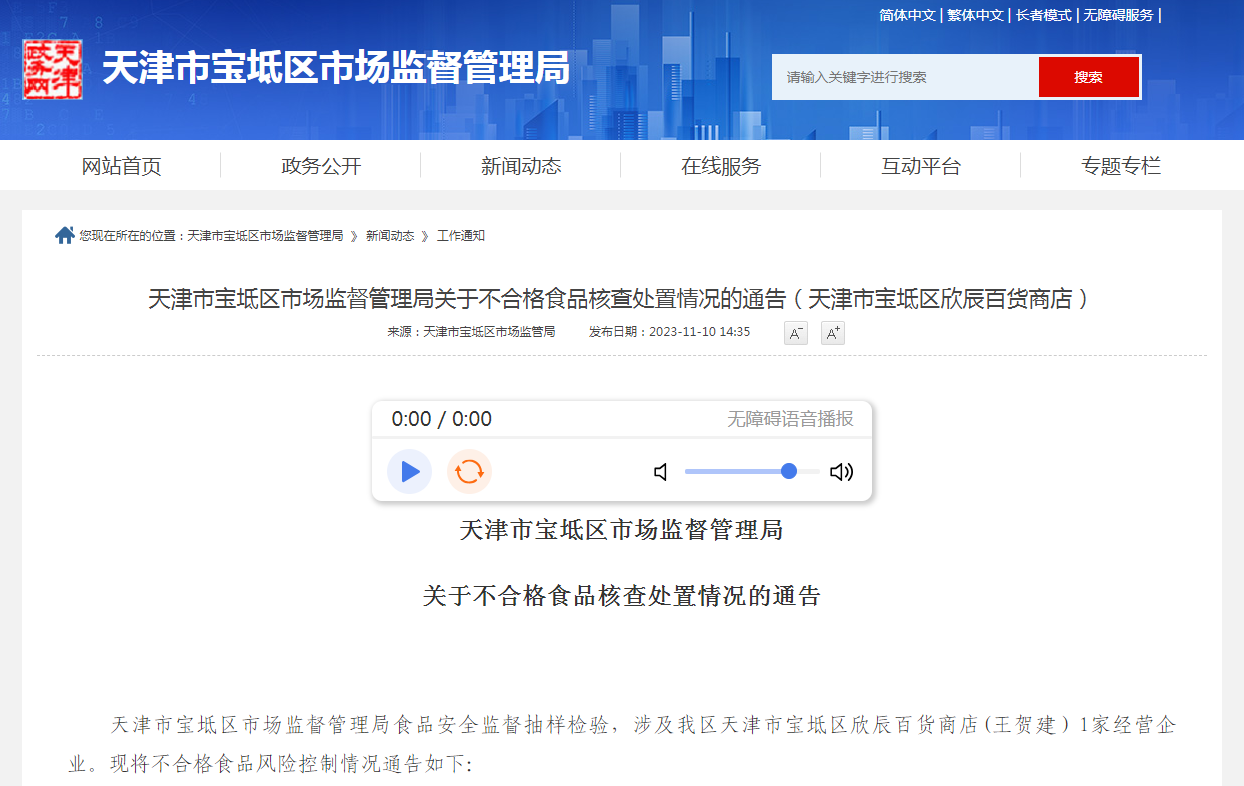This screenshot has height=786, width=1244.
Task: Switch to 简体中文 language
Action: click(x=907, y=15)
